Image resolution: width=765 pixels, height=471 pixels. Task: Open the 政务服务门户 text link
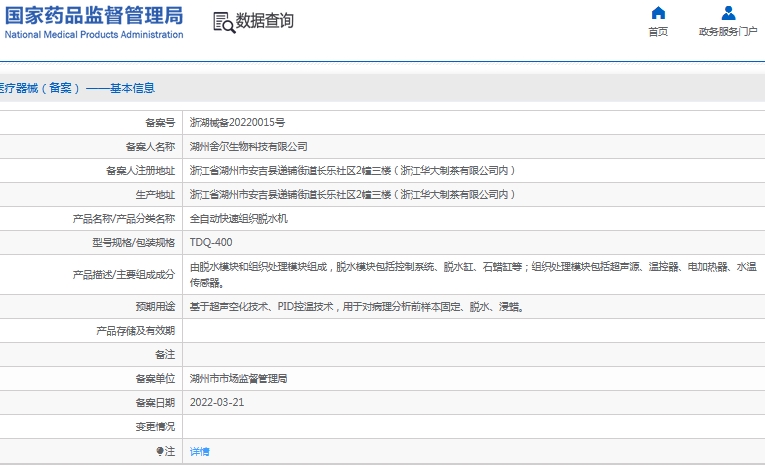click(728, 32)
